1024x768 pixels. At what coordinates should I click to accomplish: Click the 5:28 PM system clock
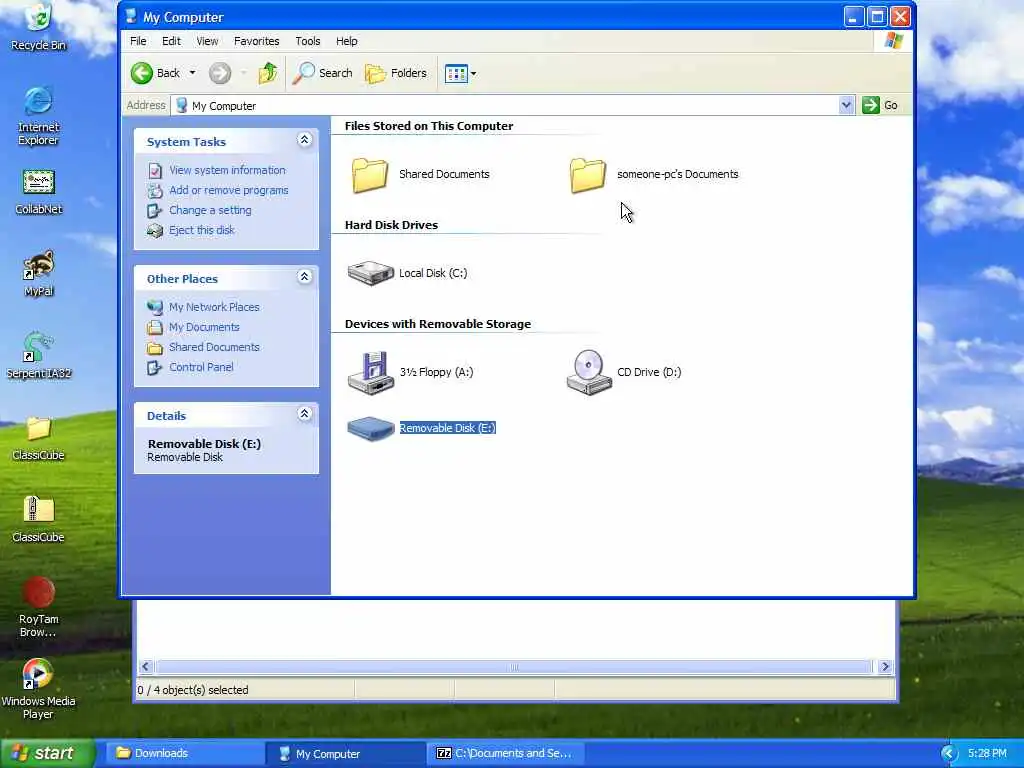tap(987, 754)
